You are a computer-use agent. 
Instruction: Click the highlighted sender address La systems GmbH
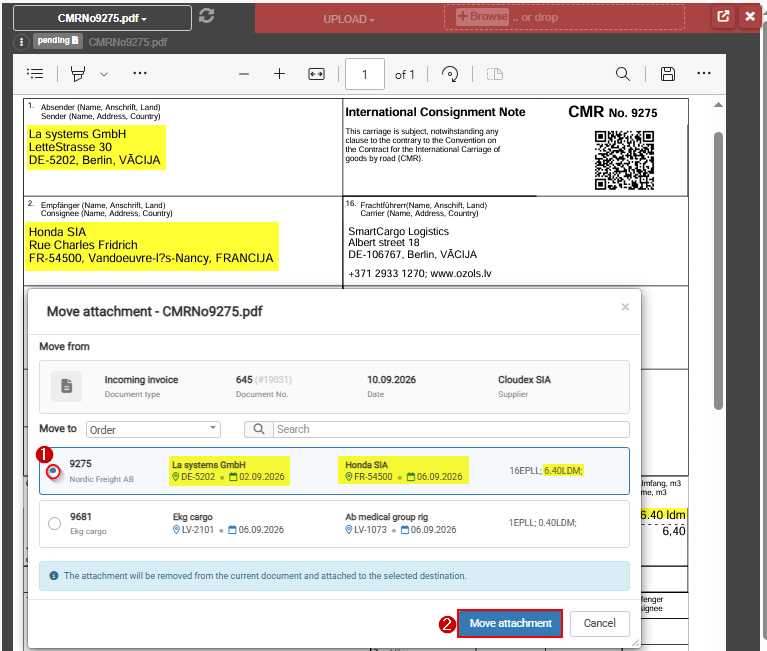tap(96, 147)
